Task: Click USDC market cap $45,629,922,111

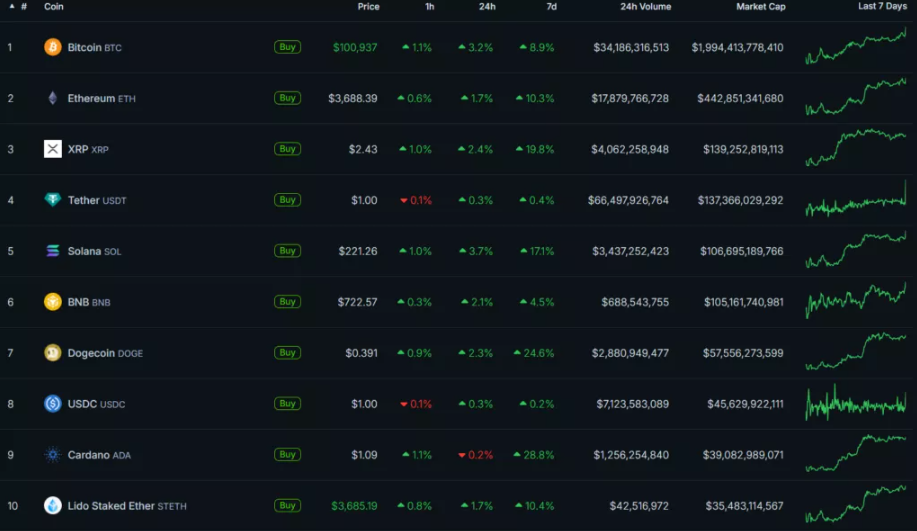Action: [745, 404]
